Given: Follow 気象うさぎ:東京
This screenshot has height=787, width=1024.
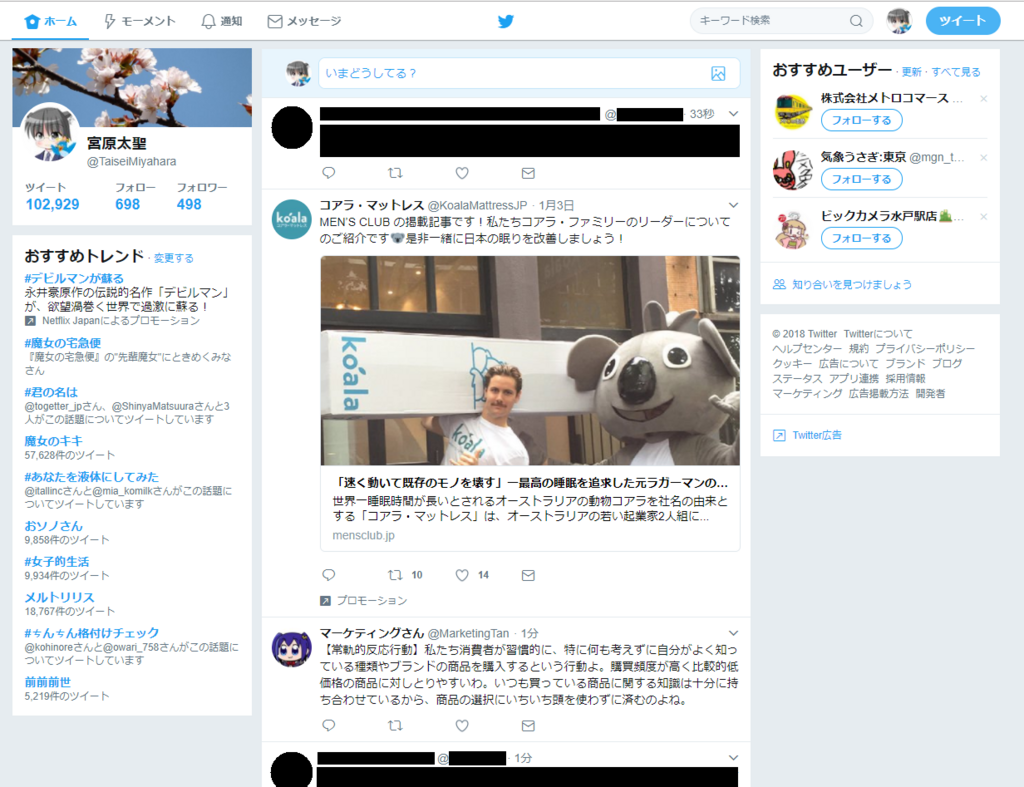Looking at the screenshot, I should tap(861, 179).
